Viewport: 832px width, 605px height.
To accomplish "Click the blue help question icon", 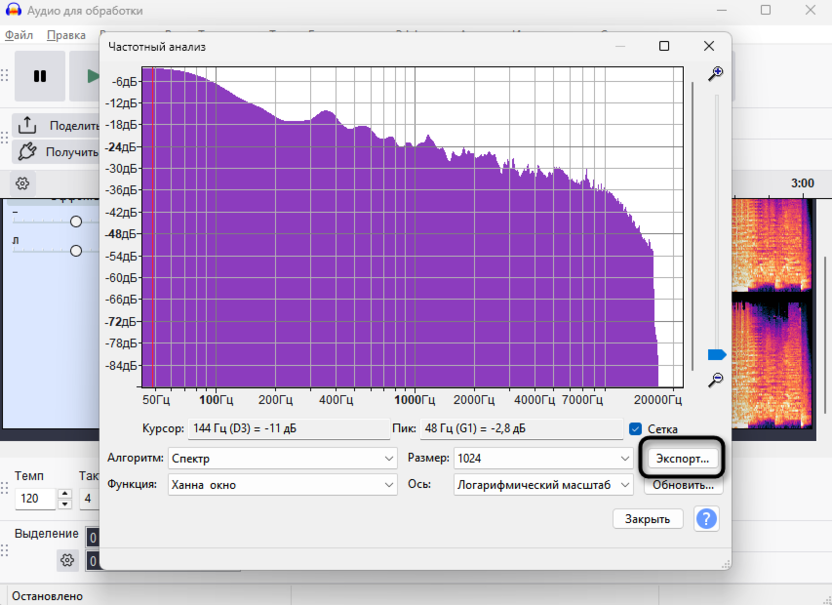I will coord(706,518).
